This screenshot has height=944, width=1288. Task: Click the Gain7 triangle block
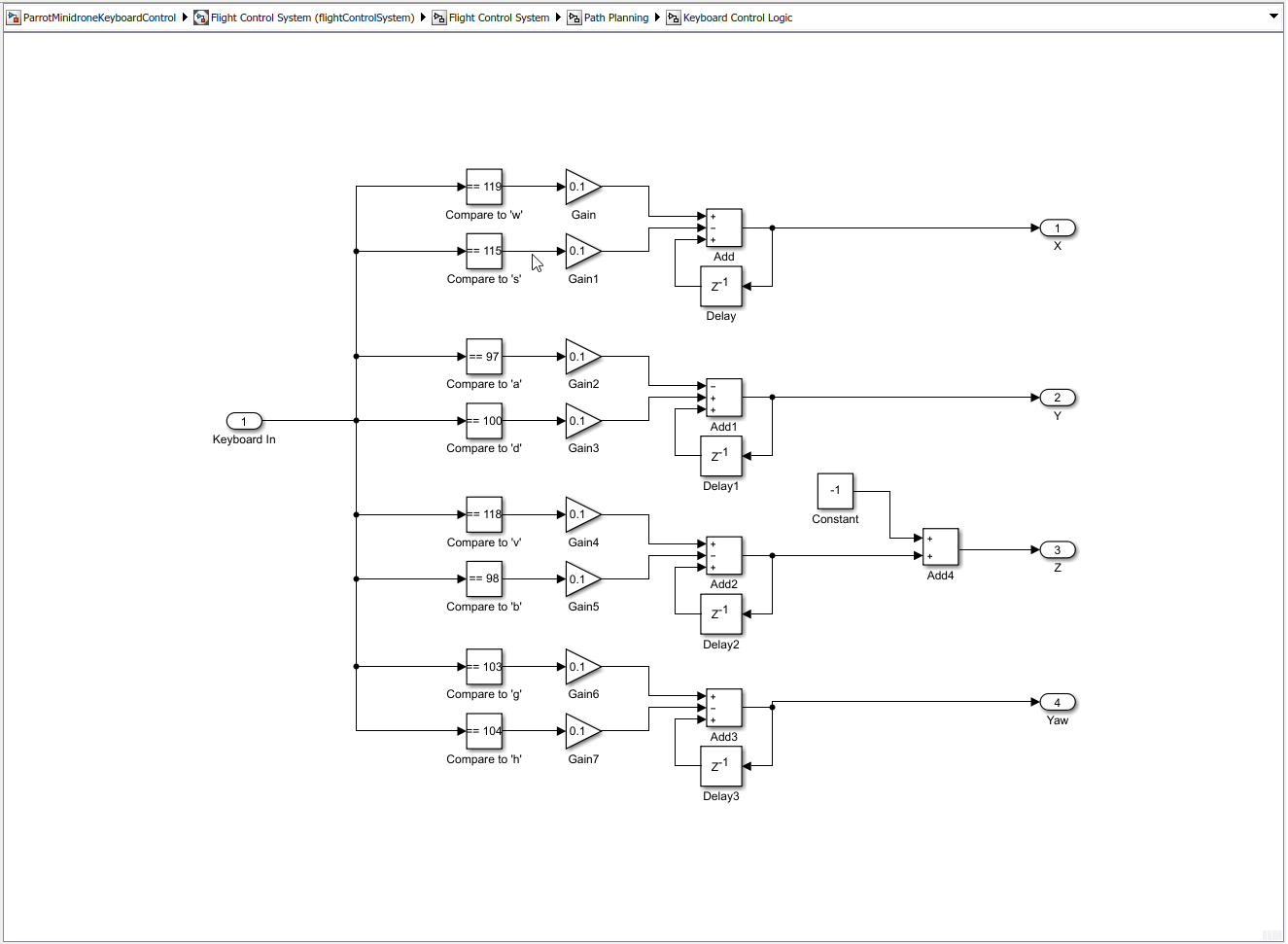[x=582, y=731]
